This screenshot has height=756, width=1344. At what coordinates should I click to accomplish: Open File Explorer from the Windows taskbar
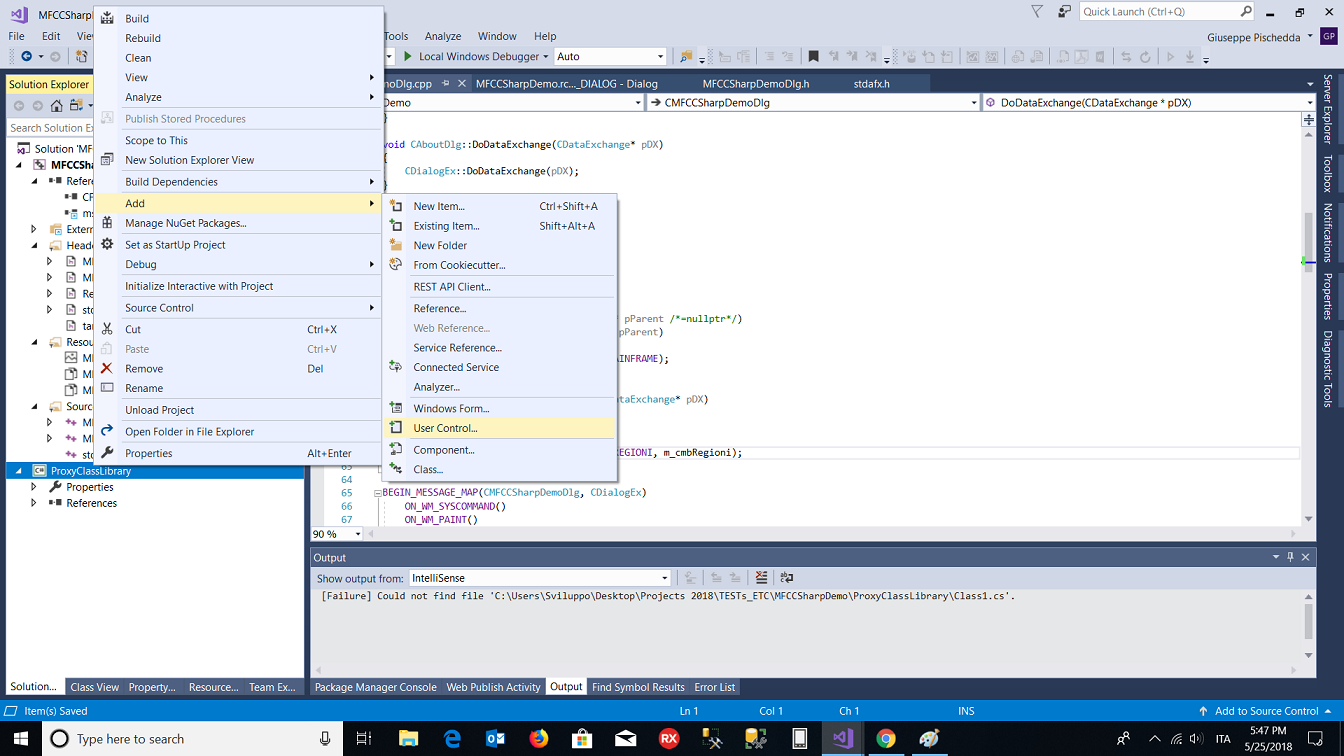[408, 738]
